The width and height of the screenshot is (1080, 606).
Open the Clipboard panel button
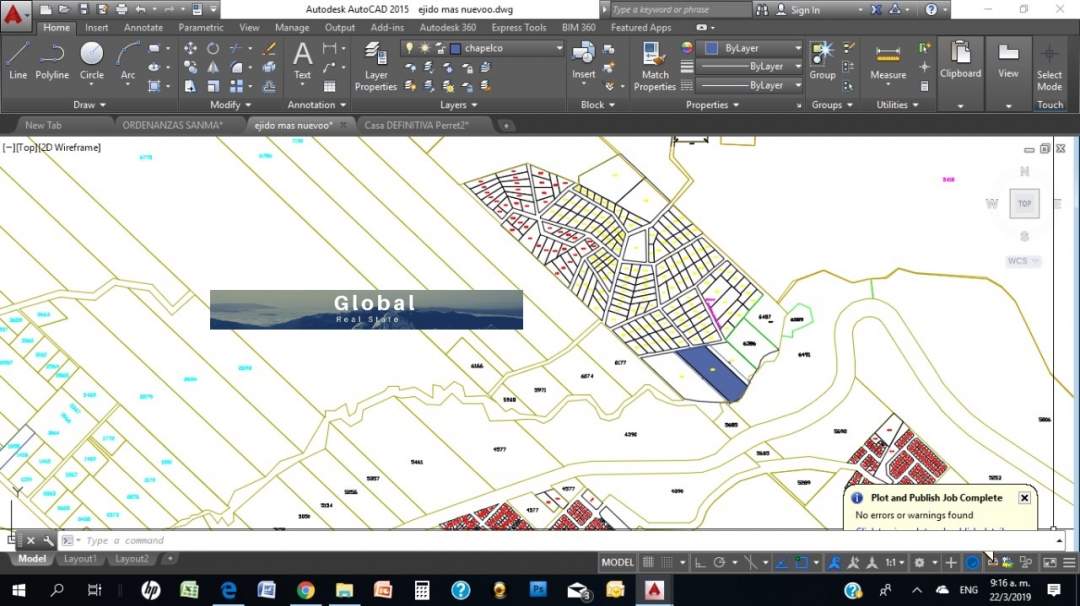click(x=960, y=73)
